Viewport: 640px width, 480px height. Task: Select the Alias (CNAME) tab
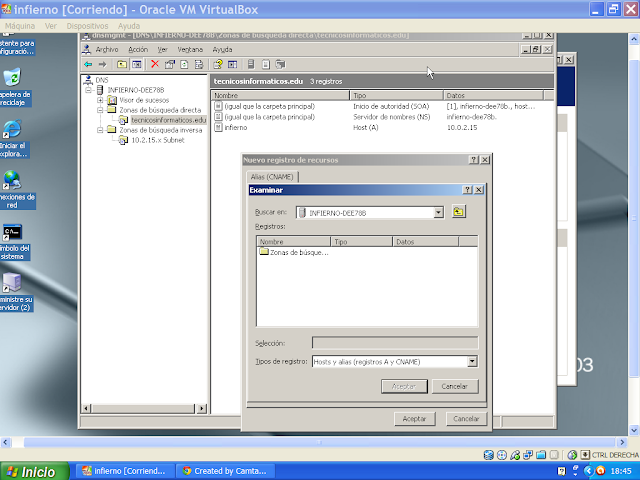coord(272,177)
